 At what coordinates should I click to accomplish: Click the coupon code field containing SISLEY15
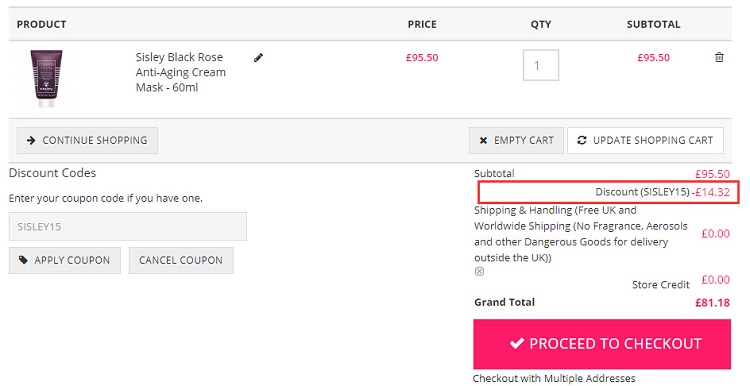pyautogui.click(x=128, y=226)
